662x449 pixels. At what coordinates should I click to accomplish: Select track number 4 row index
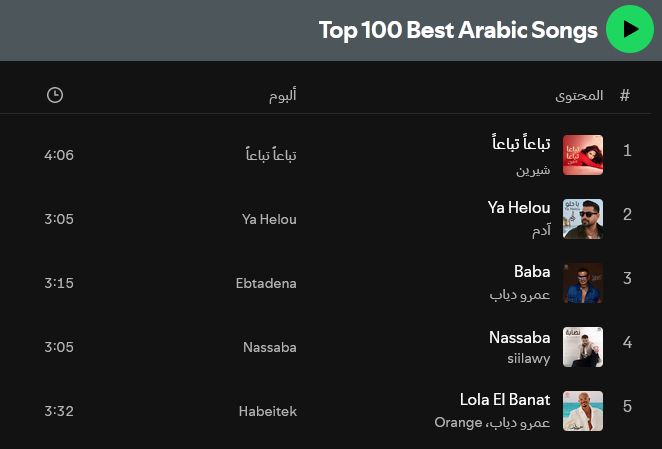click(x=627, y=342)
